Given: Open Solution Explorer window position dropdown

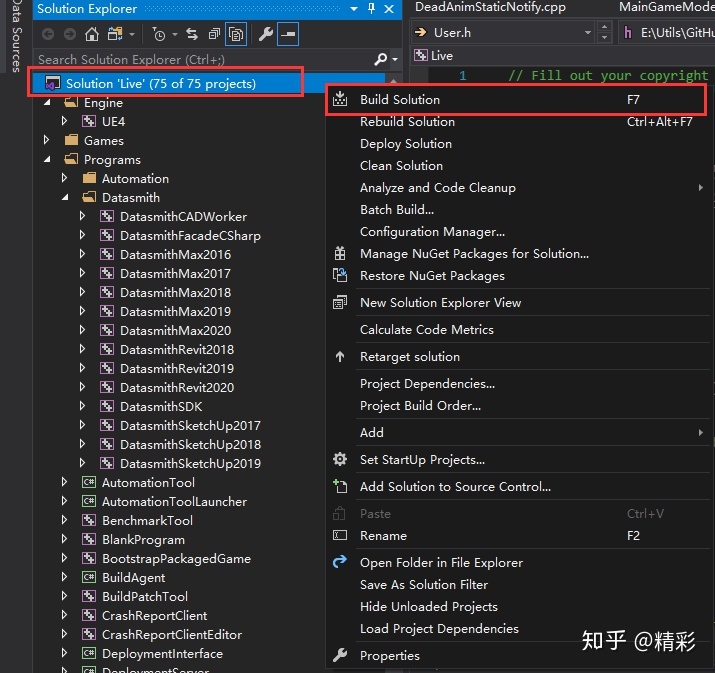Looking at the screenshot, I should pos(354,9).
